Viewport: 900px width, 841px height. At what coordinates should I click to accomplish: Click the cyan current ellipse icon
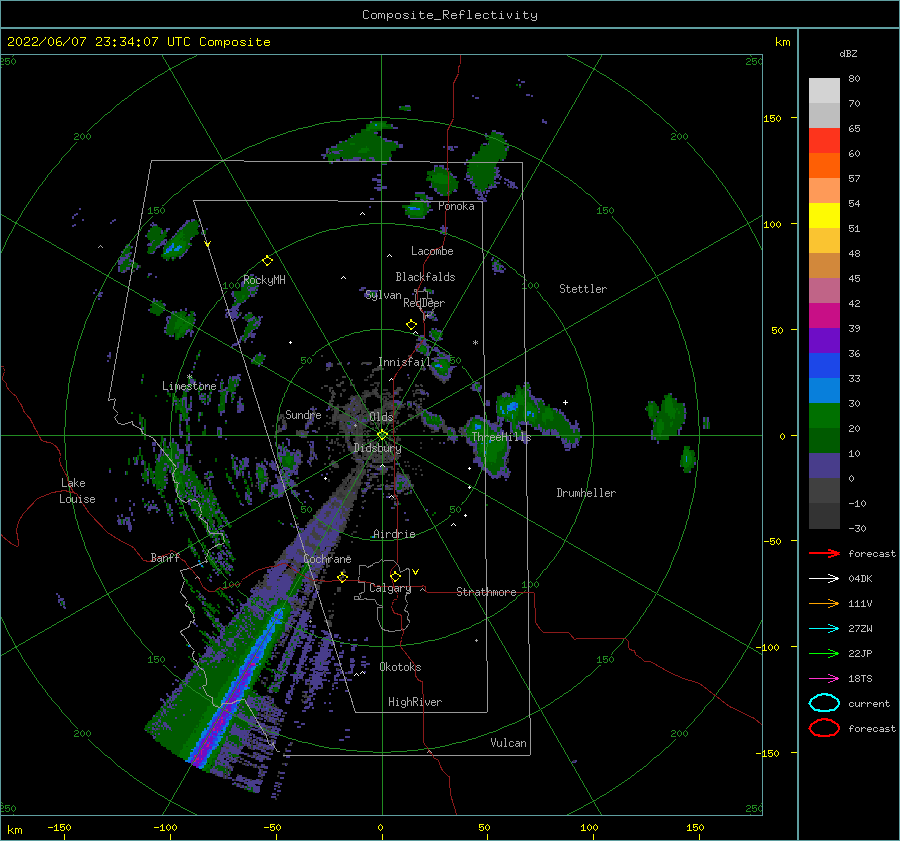click(824, 703)
